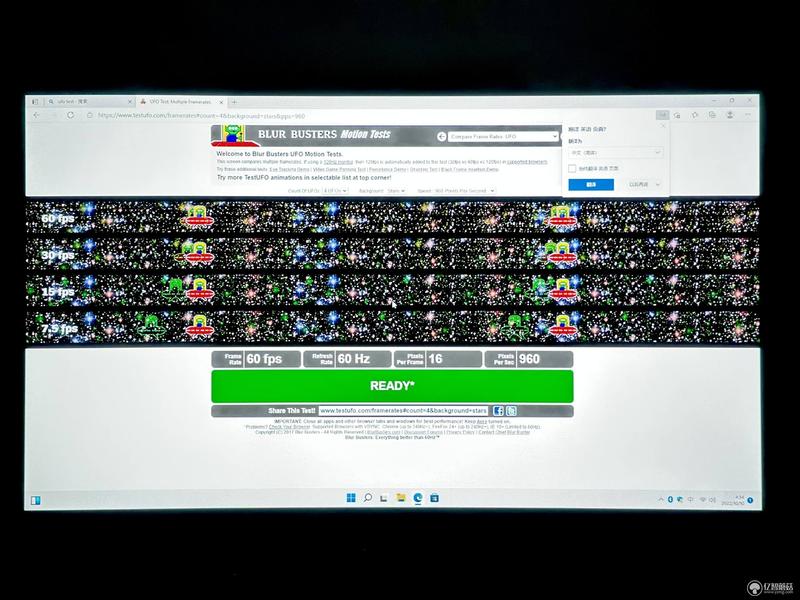Click the translate icon in the address bar

pyautogui.click(x=662, y=115)
